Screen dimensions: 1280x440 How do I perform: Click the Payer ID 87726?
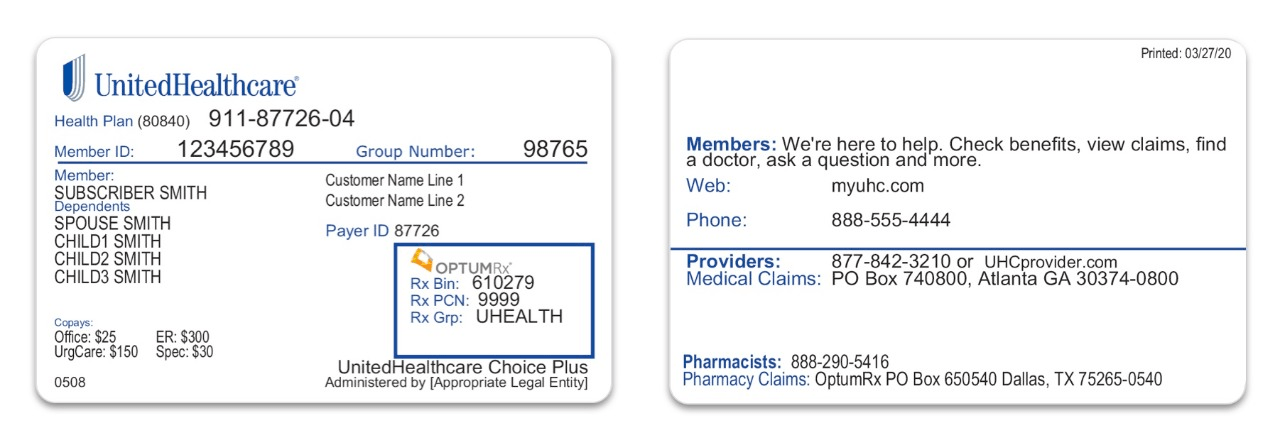click(416, 231)
